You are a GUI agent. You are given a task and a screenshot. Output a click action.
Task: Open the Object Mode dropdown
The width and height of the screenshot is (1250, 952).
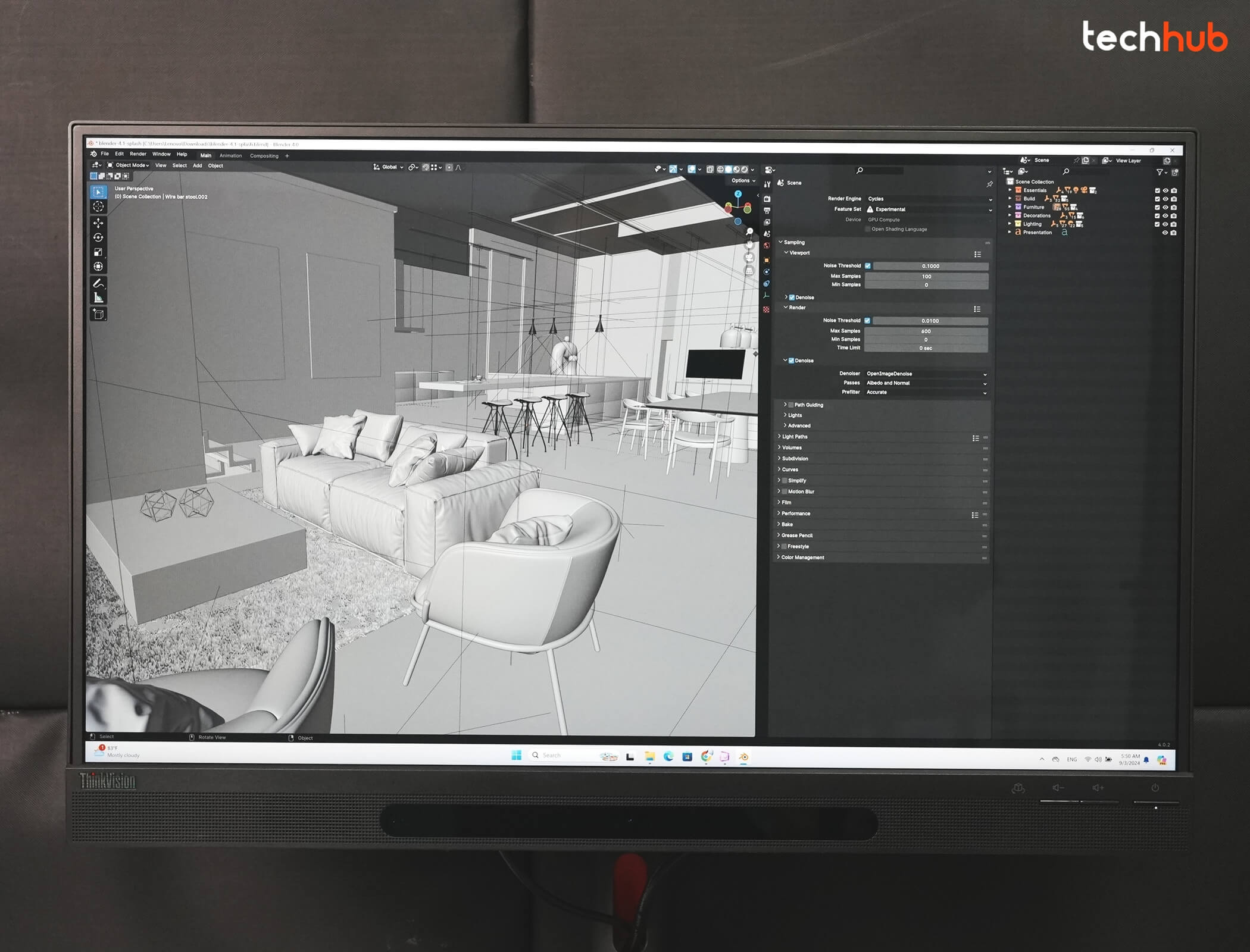point(129,165)
